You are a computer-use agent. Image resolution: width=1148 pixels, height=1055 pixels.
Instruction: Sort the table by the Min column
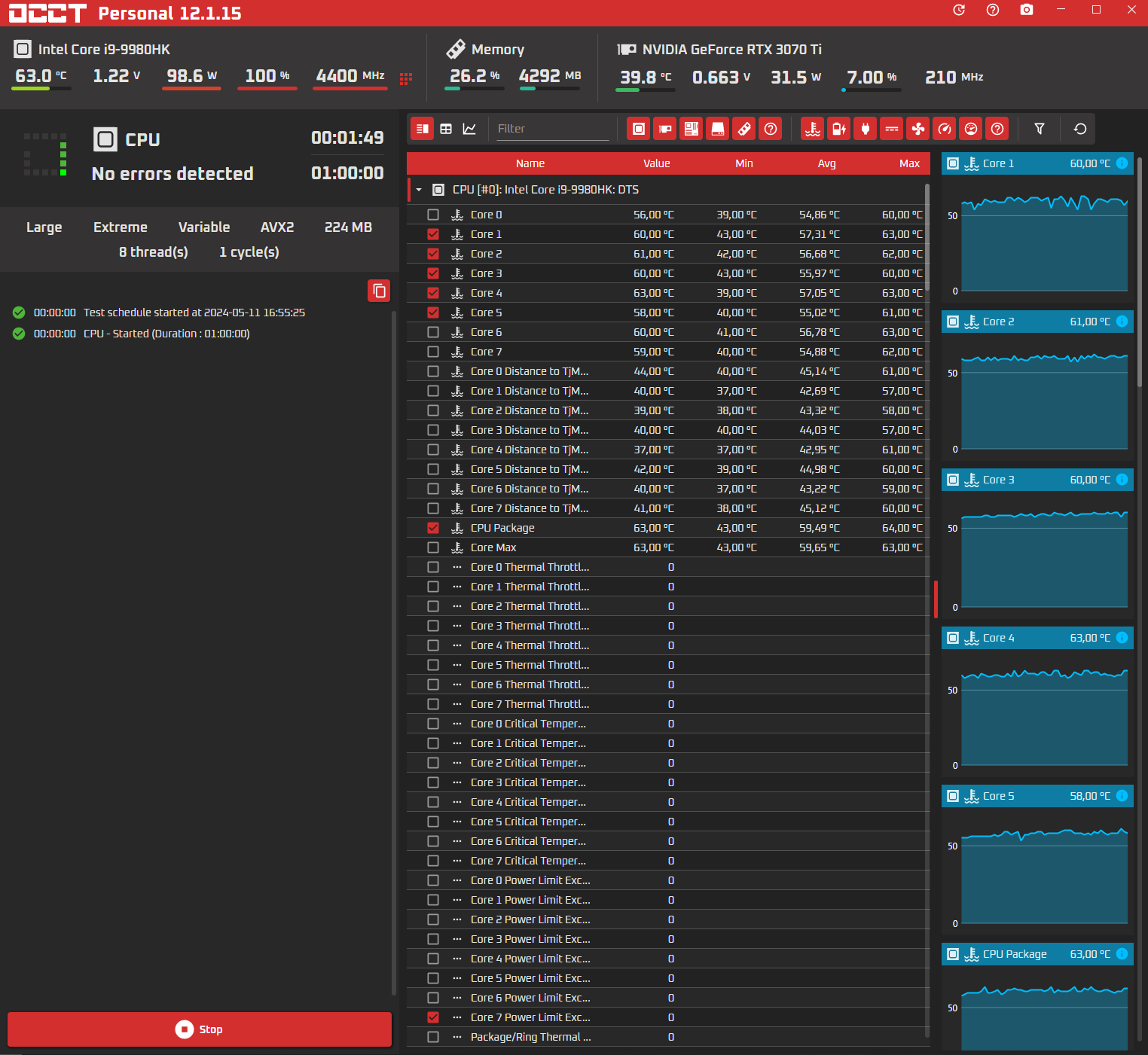pyautogui.click(x=744, y=163)
